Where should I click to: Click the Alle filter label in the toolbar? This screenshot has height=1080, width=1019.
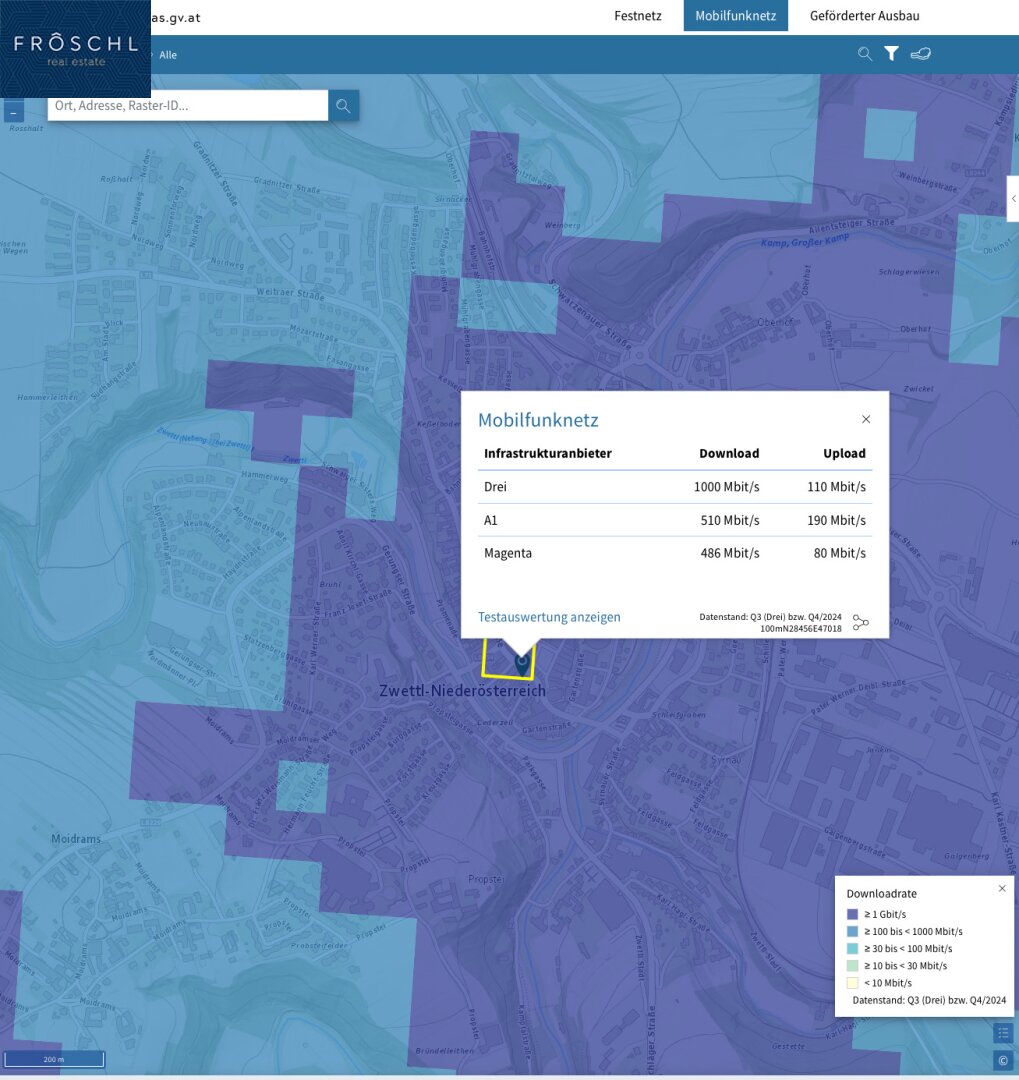(168, 55)
